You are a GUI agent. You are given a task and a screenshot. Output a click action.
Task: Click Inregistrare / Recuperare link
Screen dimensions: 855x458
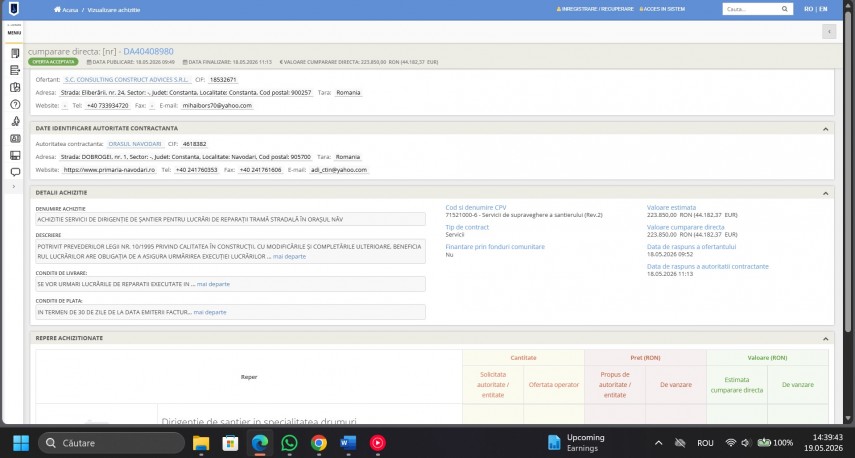595,9
